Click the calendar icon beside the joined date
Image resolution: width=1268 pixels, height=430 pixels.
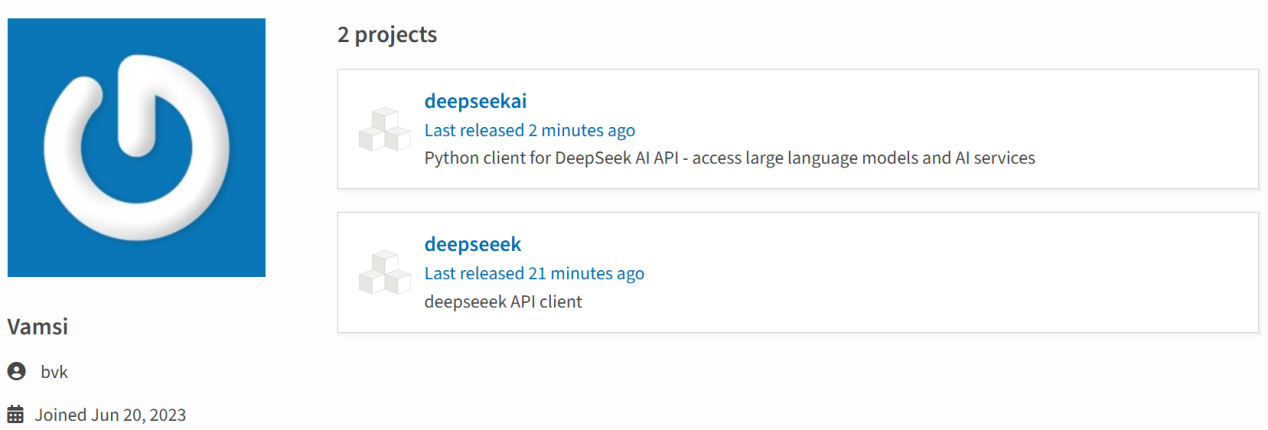click(x=16, y=414)
